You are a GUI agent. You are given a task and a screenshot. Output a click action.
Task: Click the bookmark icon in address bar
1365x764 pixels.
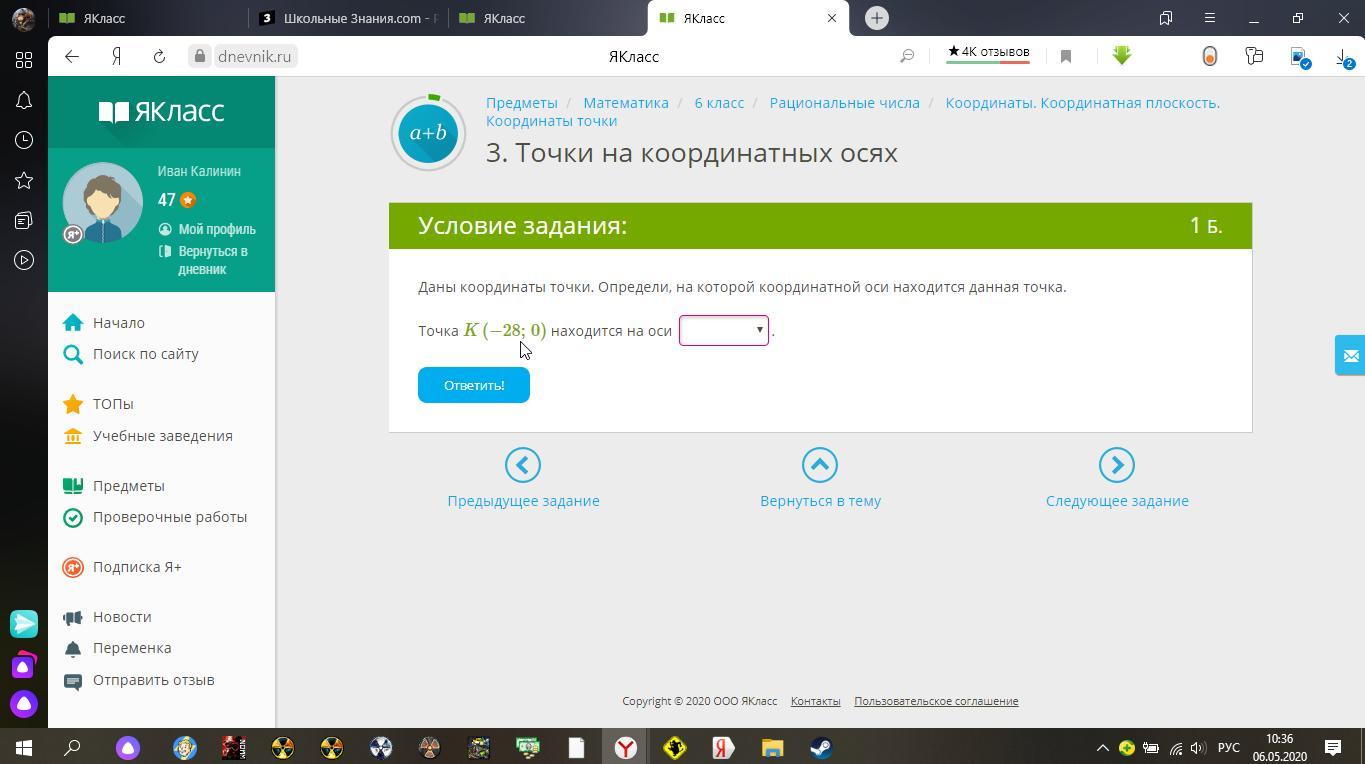(x=1066, y=57)
